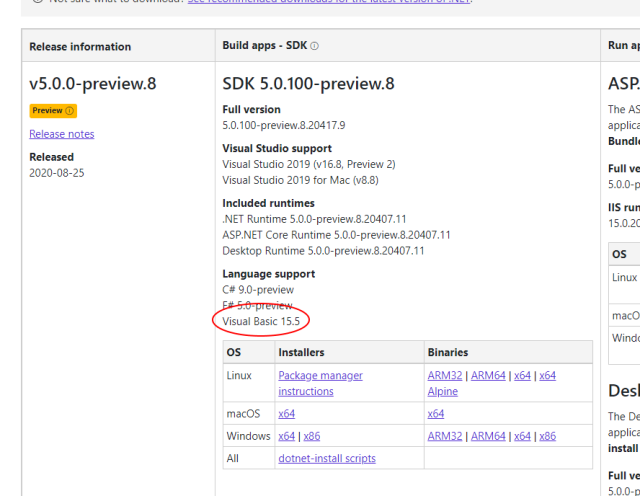This screenshot has width=640, height=496.
Task: Download macOS x64 binaries
Action: pos(436,414)
